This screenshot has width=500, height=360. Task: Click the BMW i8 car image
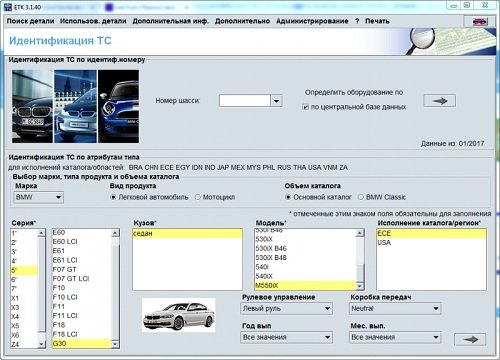[76, 106]
